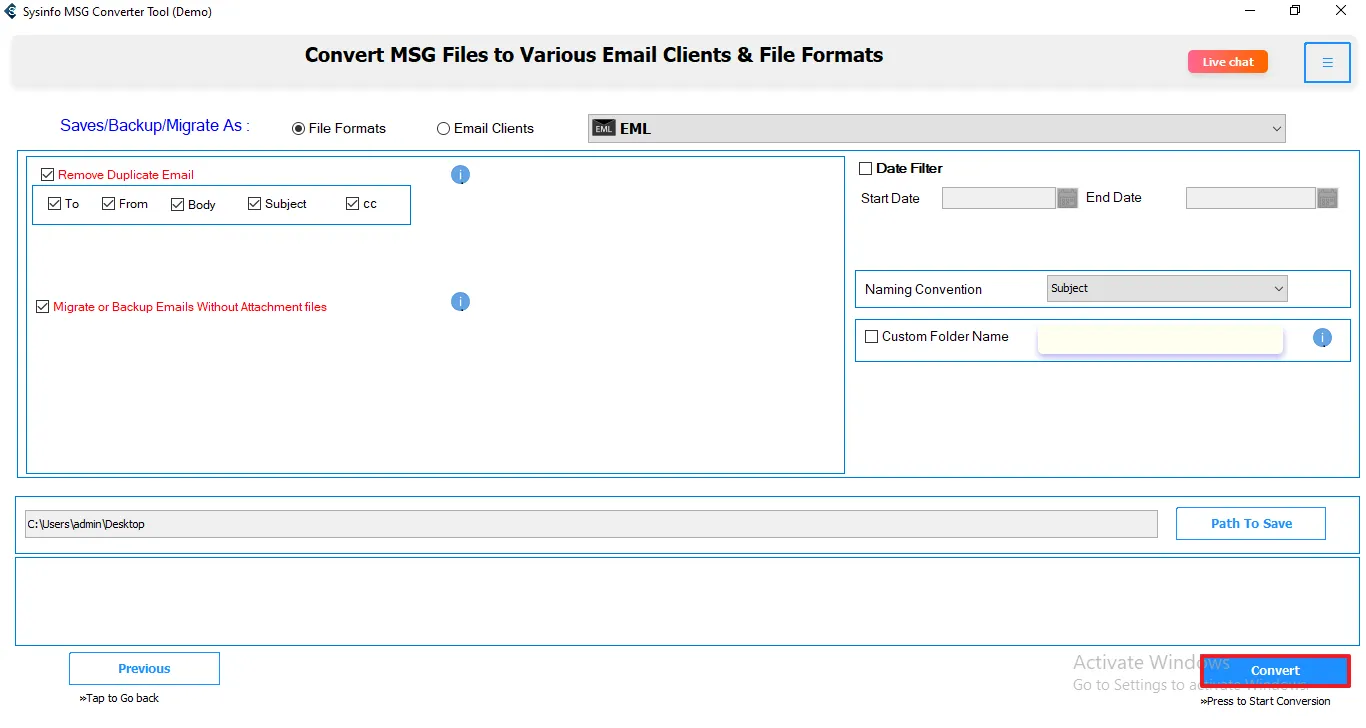This screenshot has height=728, width=1366.
Task: Click info icon next to Custom Folder Name
Action: click(x=1322, y=338)
